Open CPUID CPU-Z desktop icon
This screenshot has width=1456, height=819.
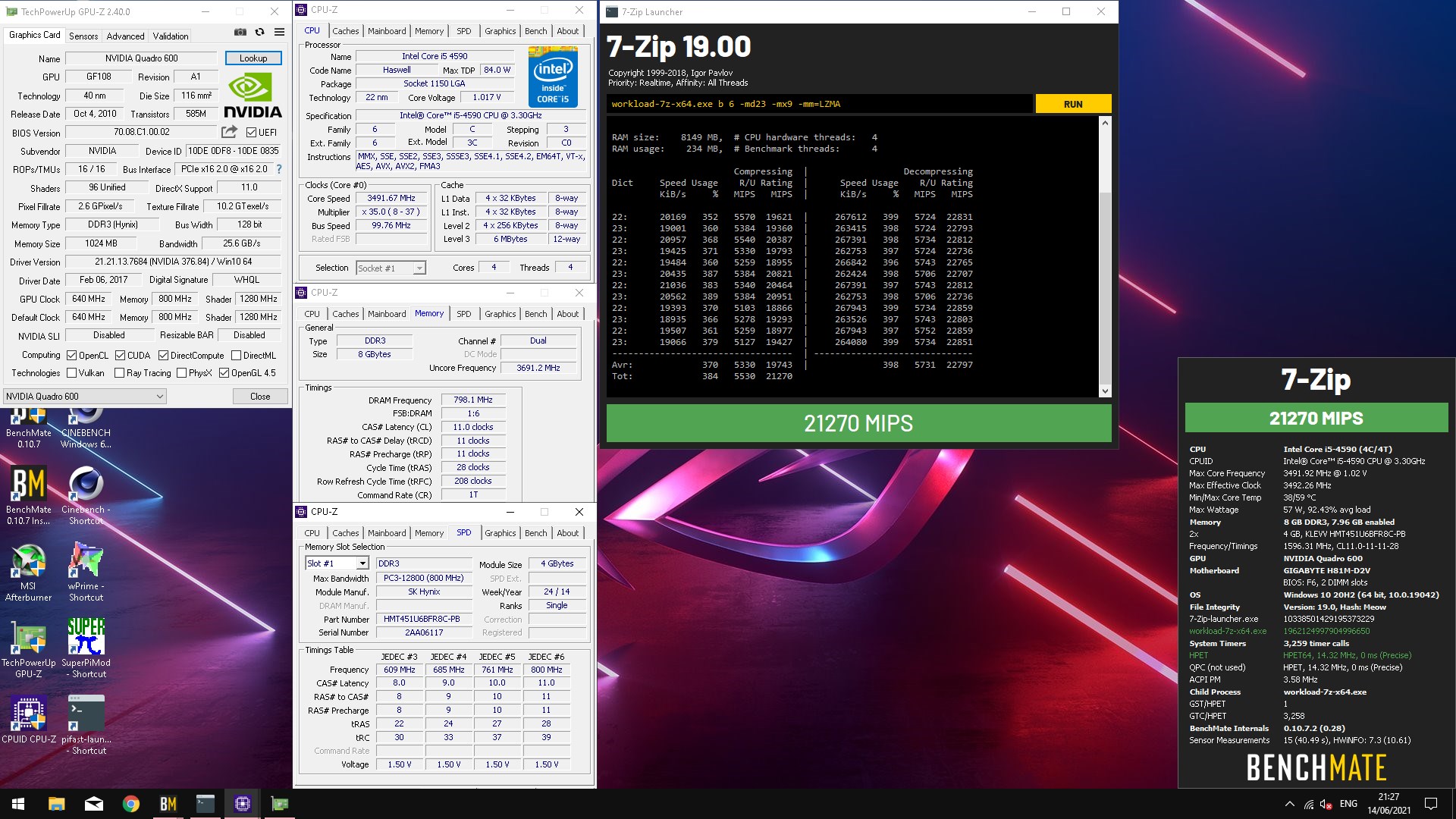(29, 720)
